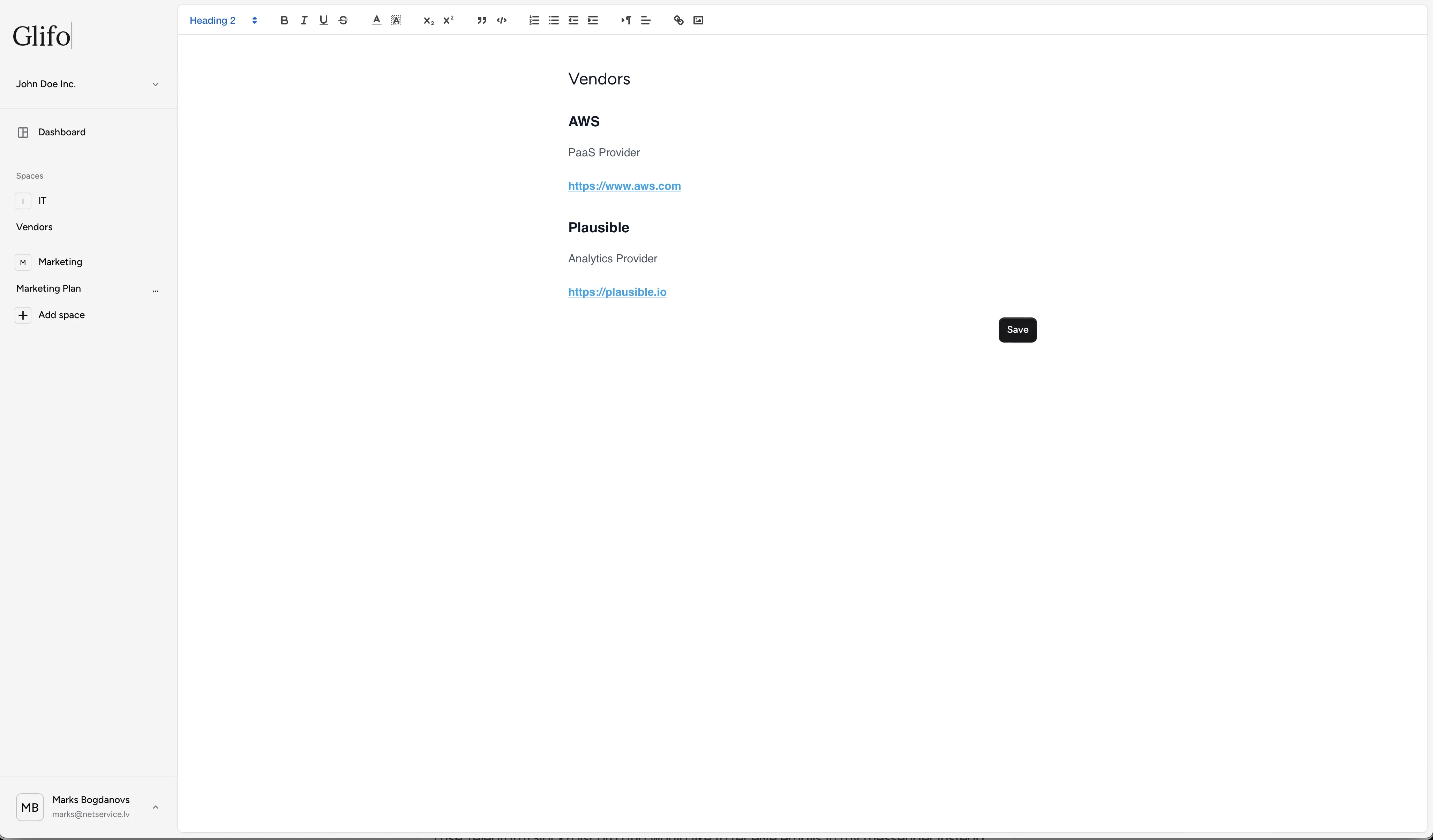Click the PaaS Provider paragraph
This screenshot has height=840, width=1433.
click(604, 152)
